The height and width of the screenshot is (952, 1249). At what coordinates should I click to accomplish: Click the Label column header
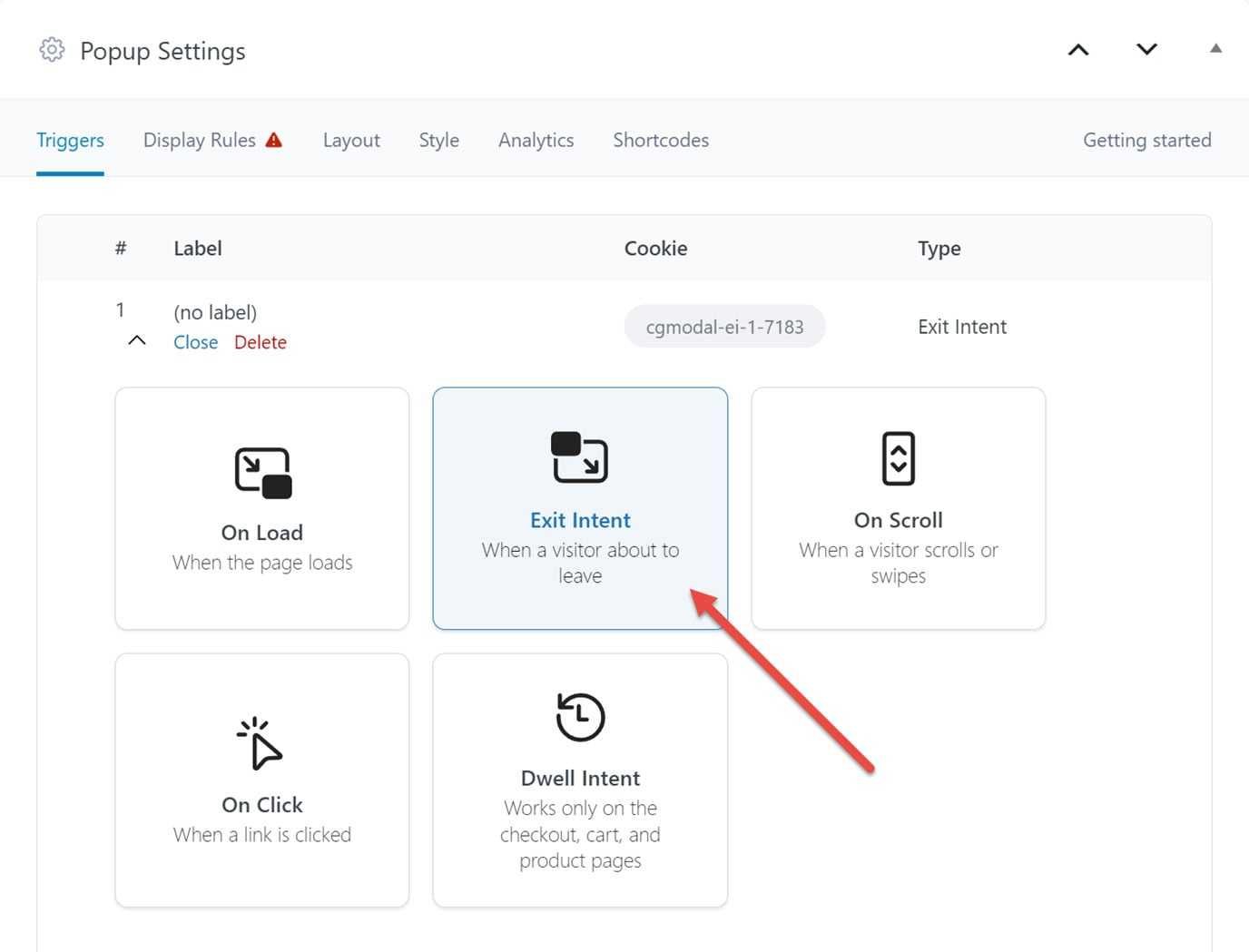(x=198, y=248)
